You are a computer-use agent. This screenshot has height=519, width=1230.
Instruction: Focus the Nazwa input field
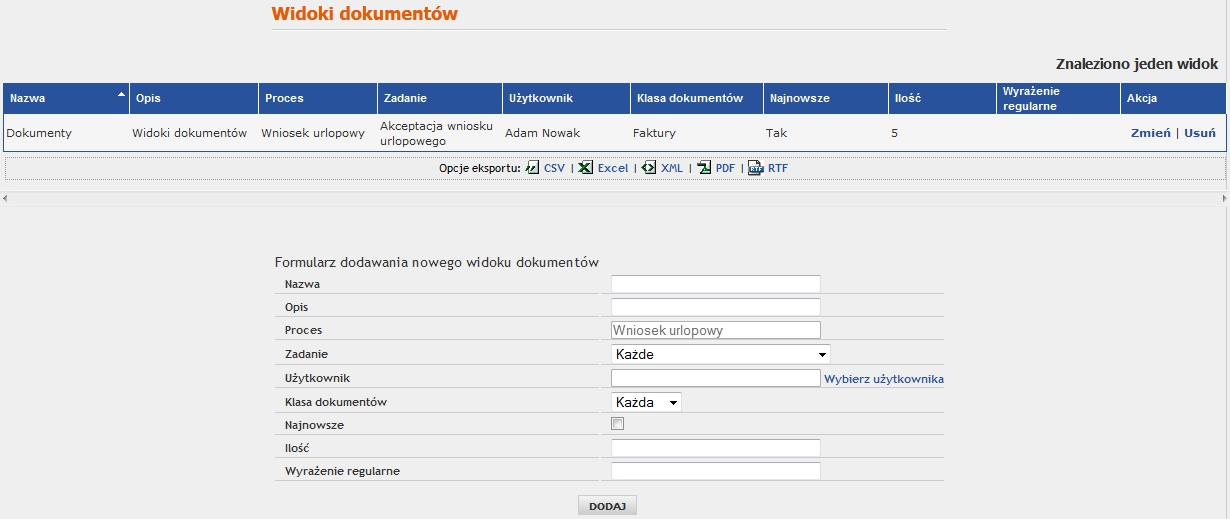pos(715,284)
